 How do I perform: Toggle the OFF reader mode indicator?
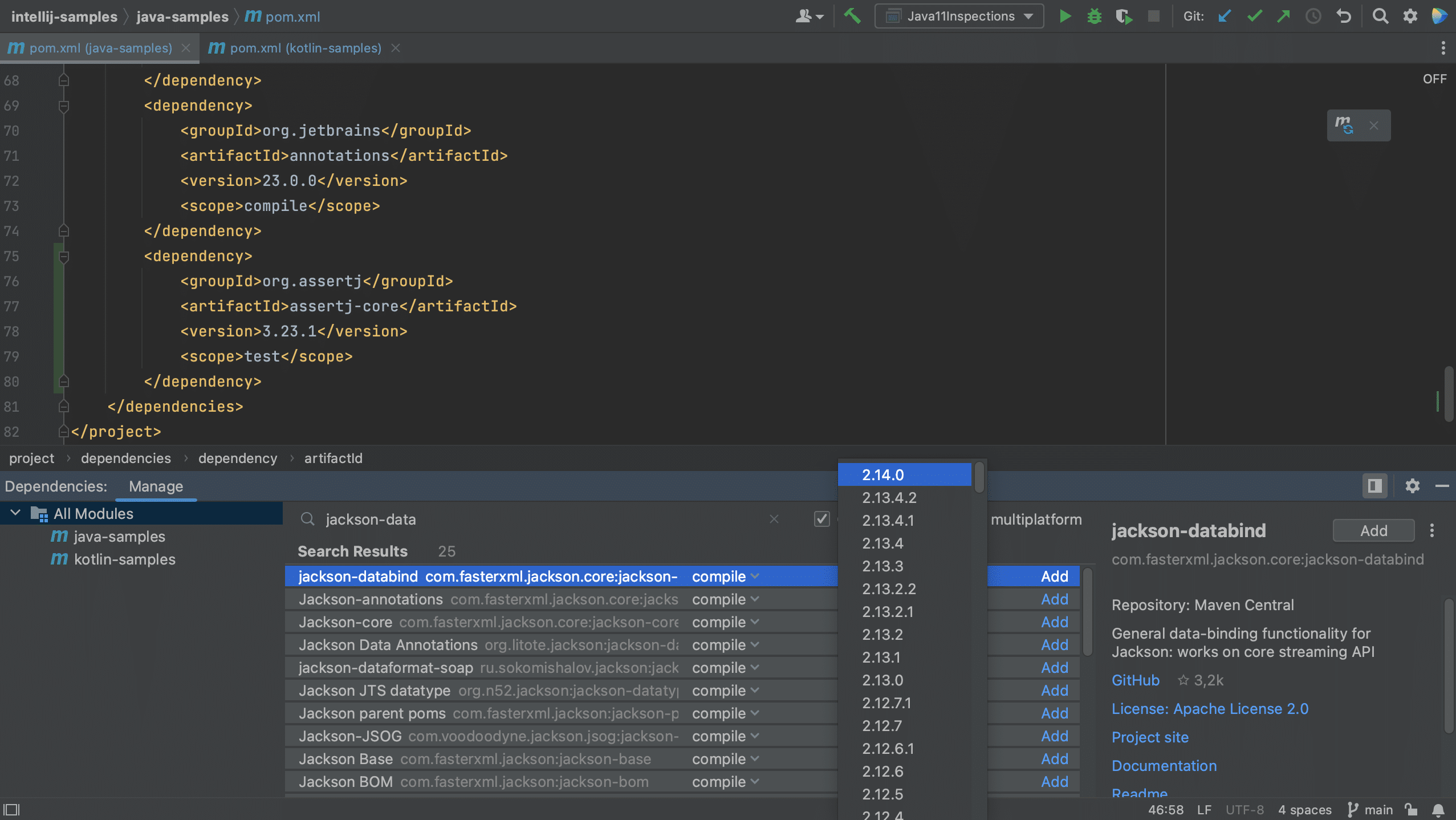coord(1434,79)
